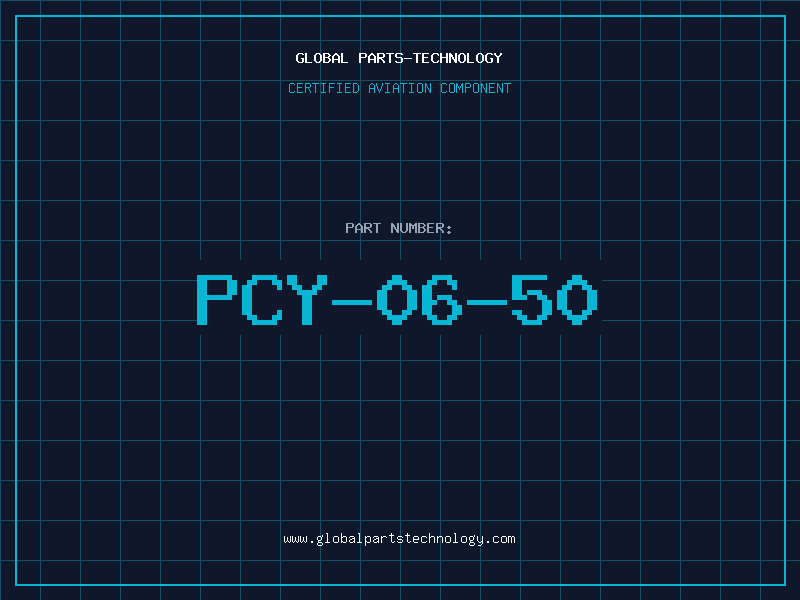Click the dash between PCY and 06

click(x=352, y=302)
